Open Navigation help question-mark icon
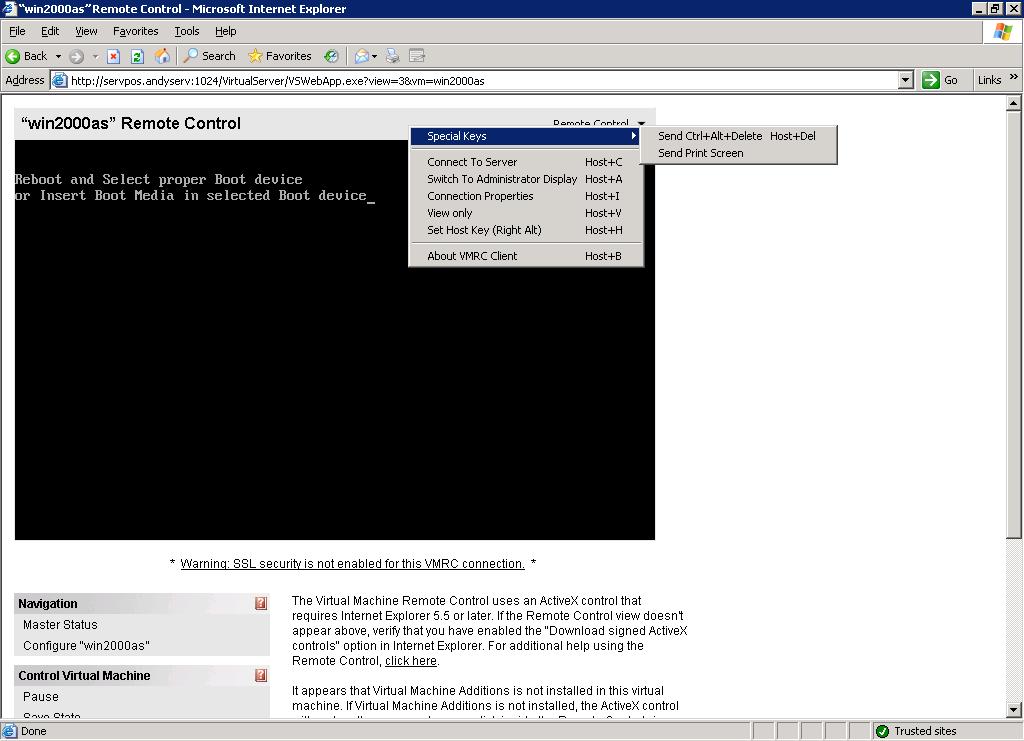This screenshot has width=1024, height=741. pos(261,603)
